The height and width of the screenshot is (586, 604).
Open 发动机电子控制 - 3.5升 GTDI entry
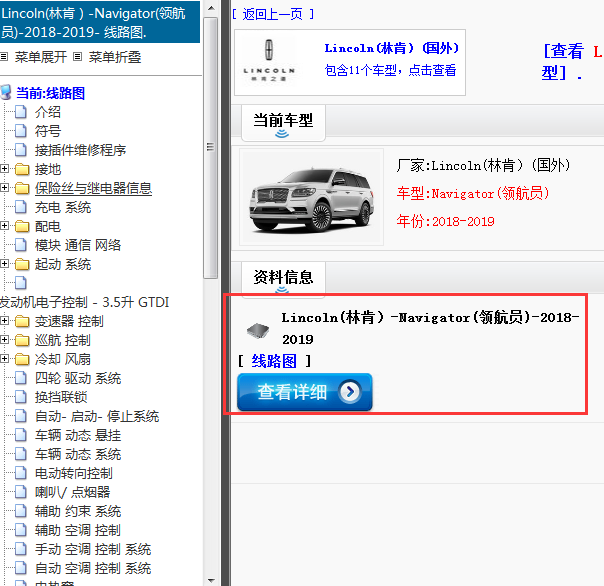(85, 302)
